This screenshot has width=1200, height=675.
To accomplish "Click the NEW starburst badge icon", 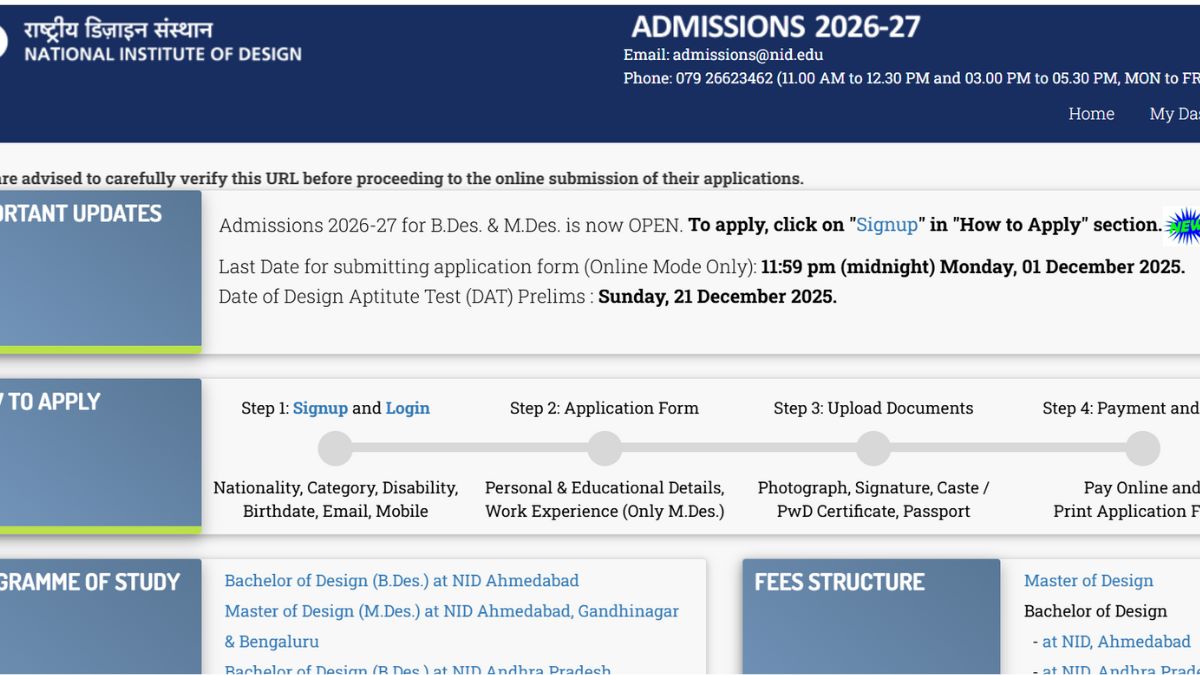I will (1183, 226).
